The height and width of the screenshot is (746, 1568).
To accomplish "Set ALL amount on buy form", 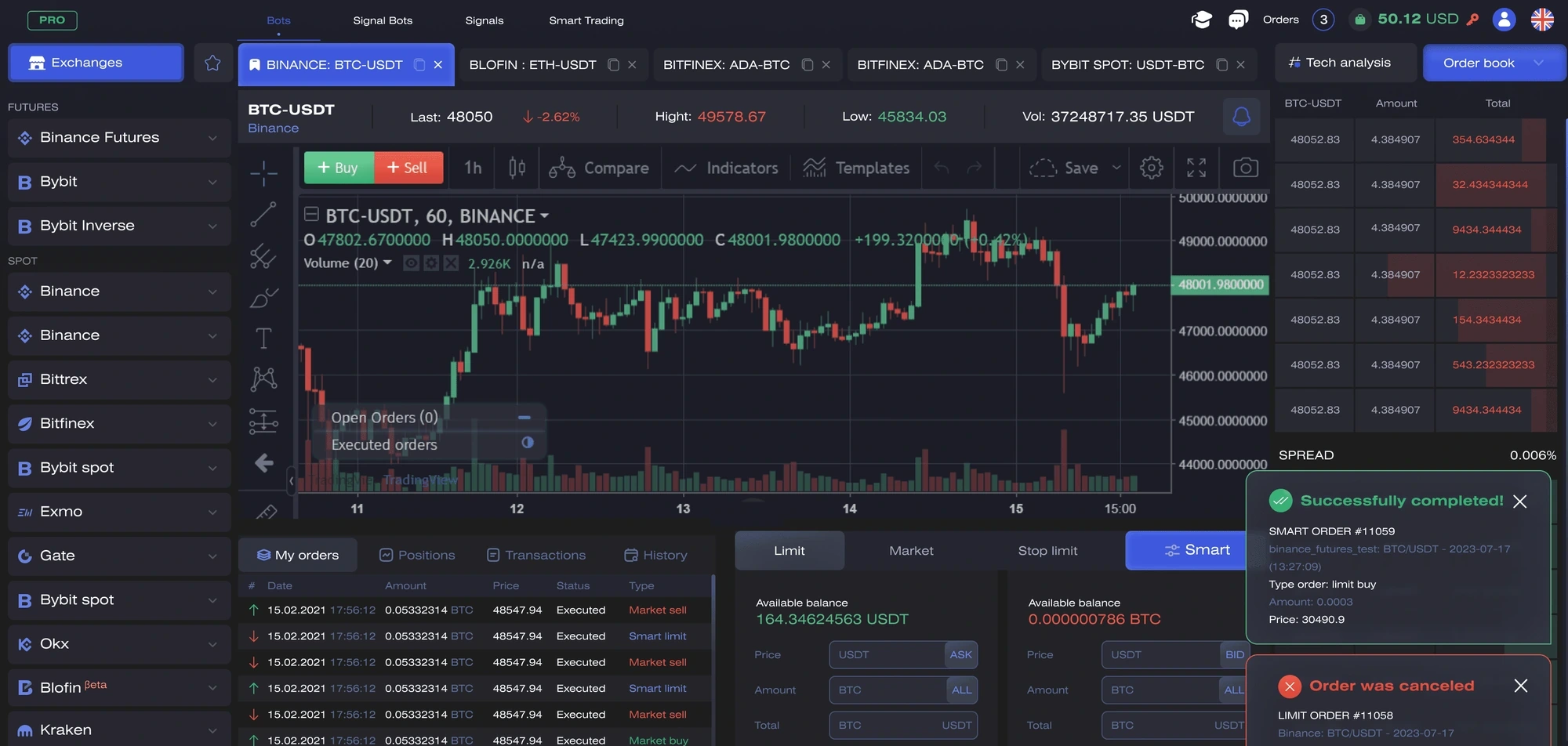I will (961, 690).
